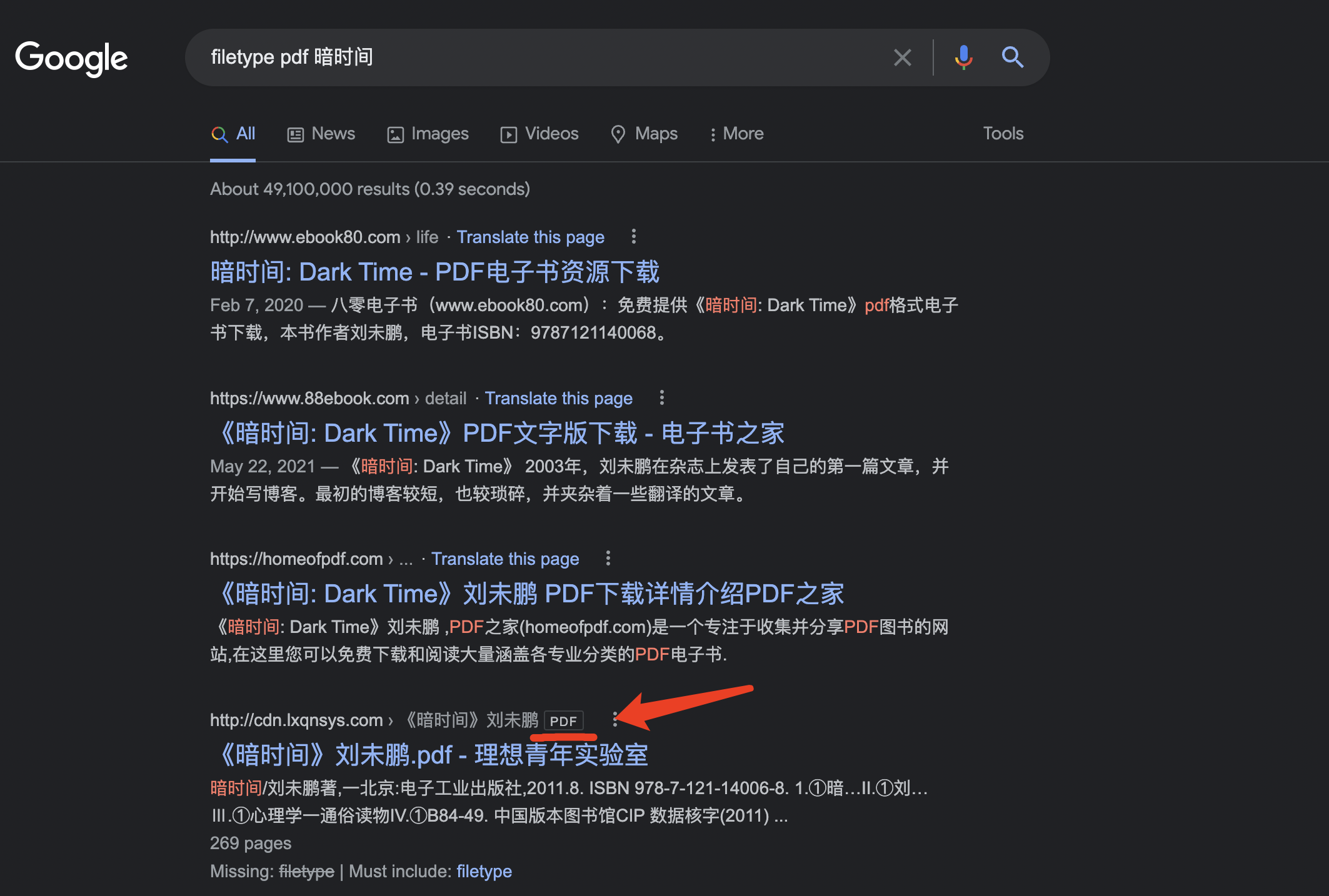The height and width of the screenshot is (896, 1329).
Task: Open the three-dot menu on the ebook80 result
Action: [633, 237]
